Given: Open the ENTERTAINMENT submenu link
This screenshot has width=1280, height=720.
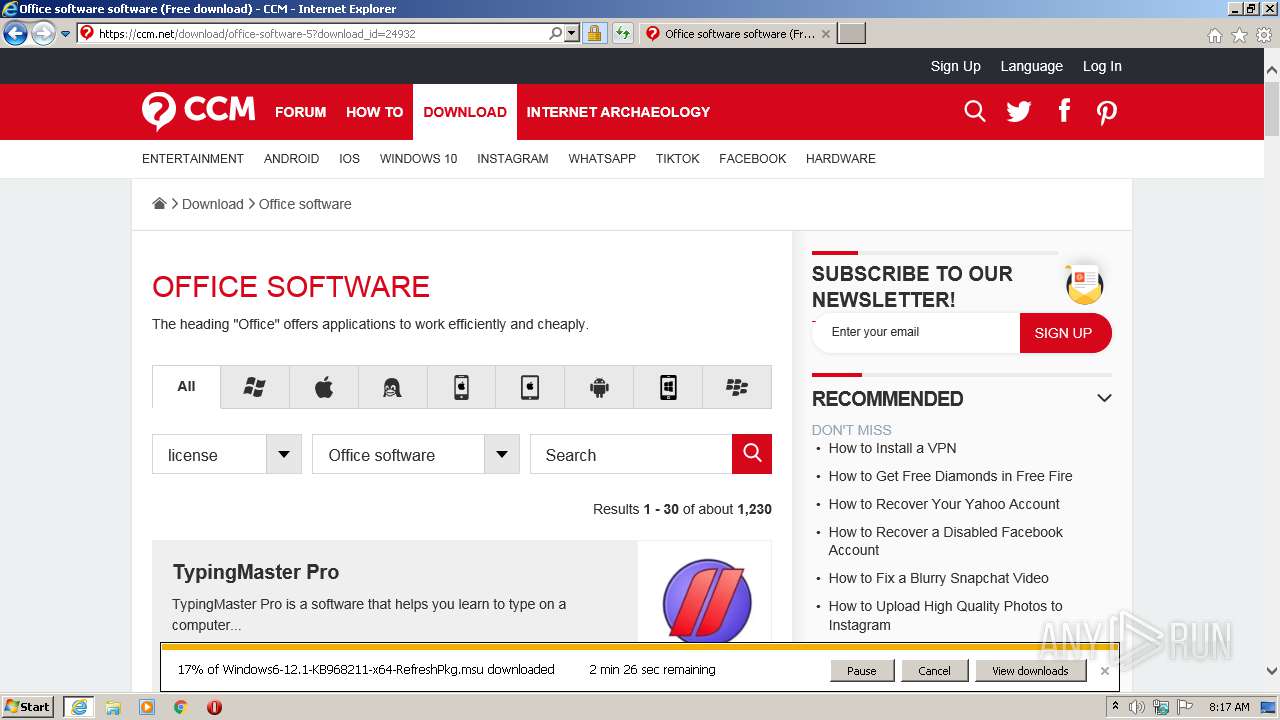Looking at the screenshot, I should click(x=193, y=158).
